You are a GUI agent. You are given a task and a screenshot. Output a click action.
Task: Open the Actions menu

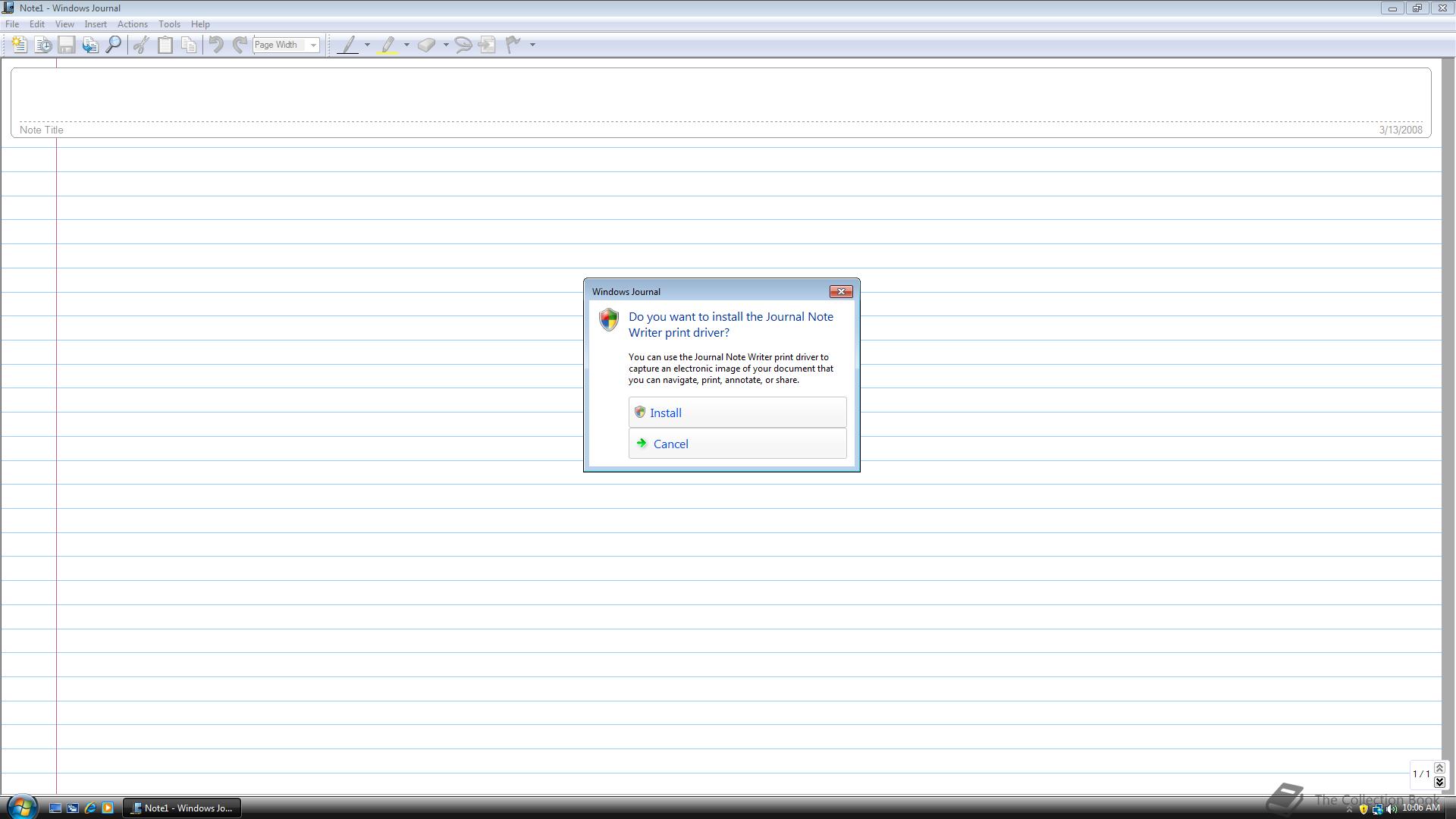tap(133, 24)
